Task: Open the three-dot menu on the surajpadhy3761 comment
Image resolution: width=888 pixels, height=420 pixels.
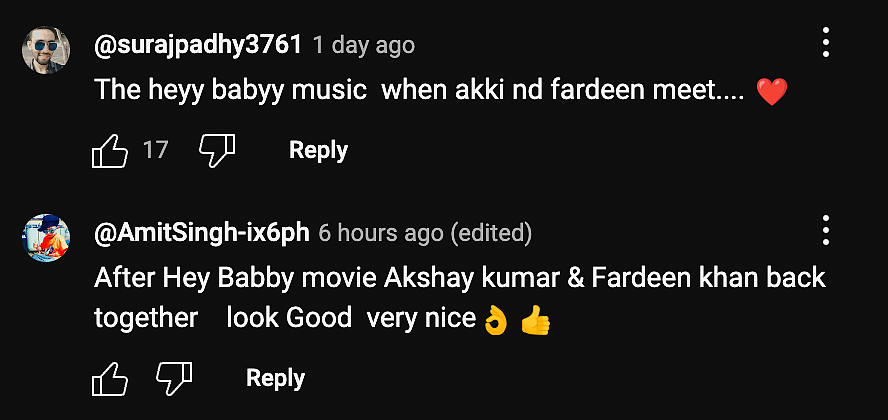Action: [826, 42]
